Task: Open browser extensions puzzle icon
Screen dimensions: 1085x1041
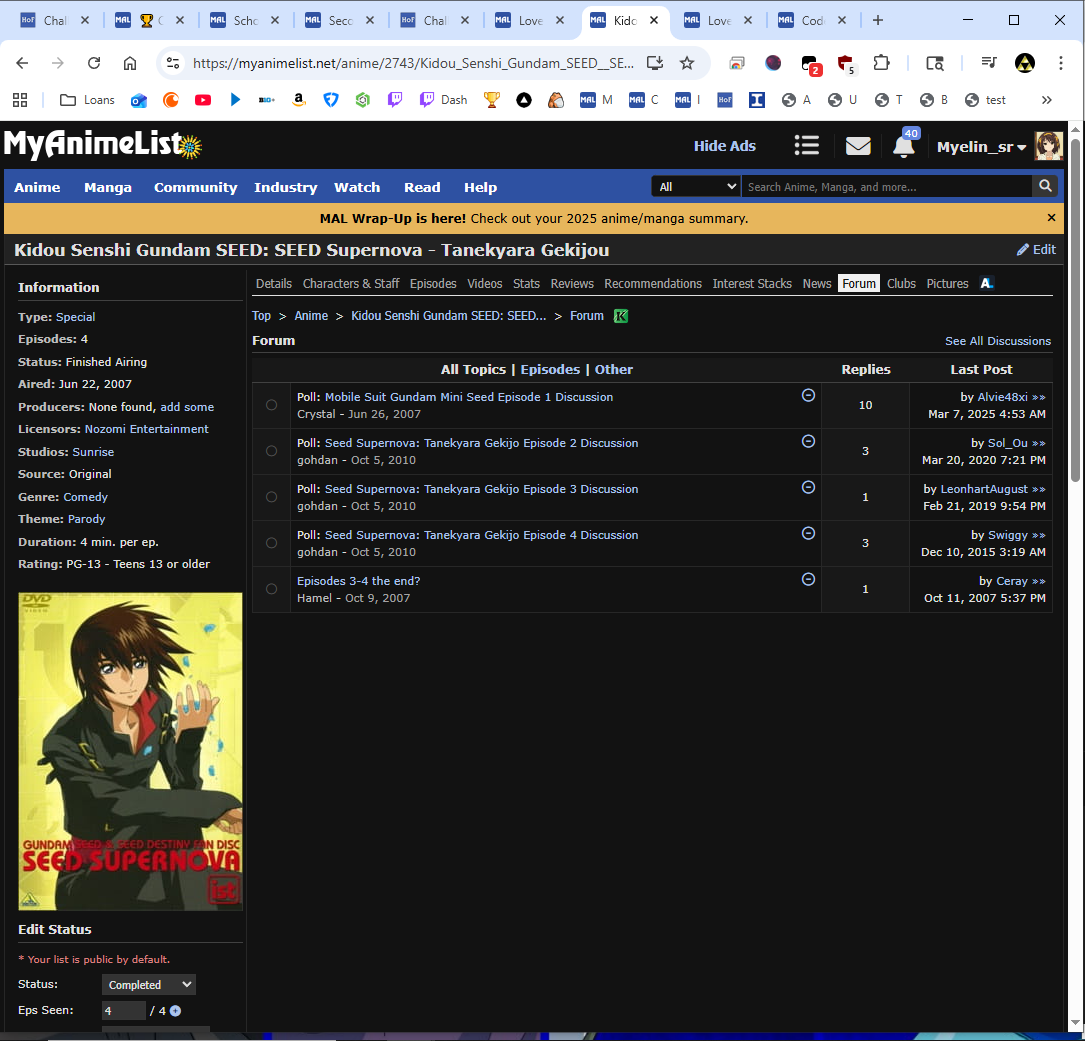Action: point(881,63)
